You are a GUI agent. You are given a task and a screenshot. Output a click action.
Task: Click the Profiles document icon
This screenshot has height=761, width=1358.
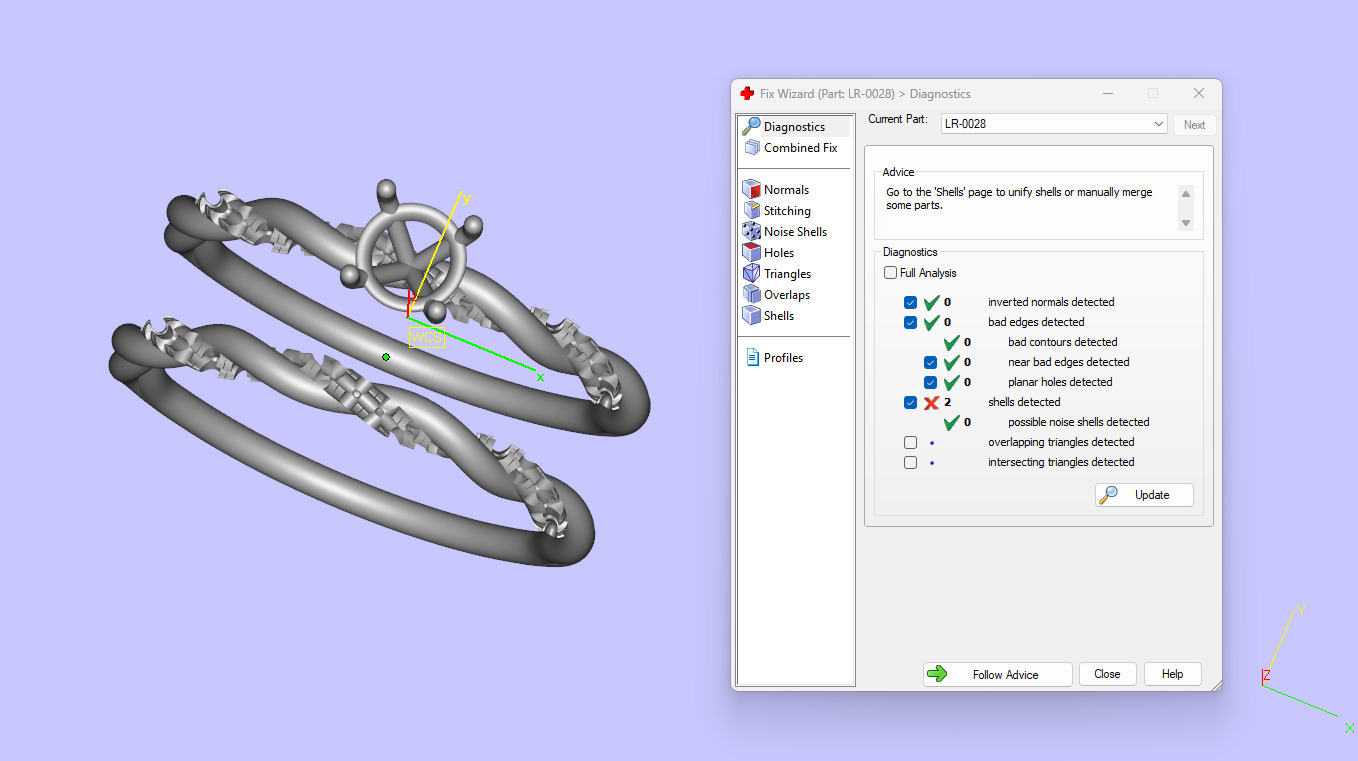pos(752,357)
